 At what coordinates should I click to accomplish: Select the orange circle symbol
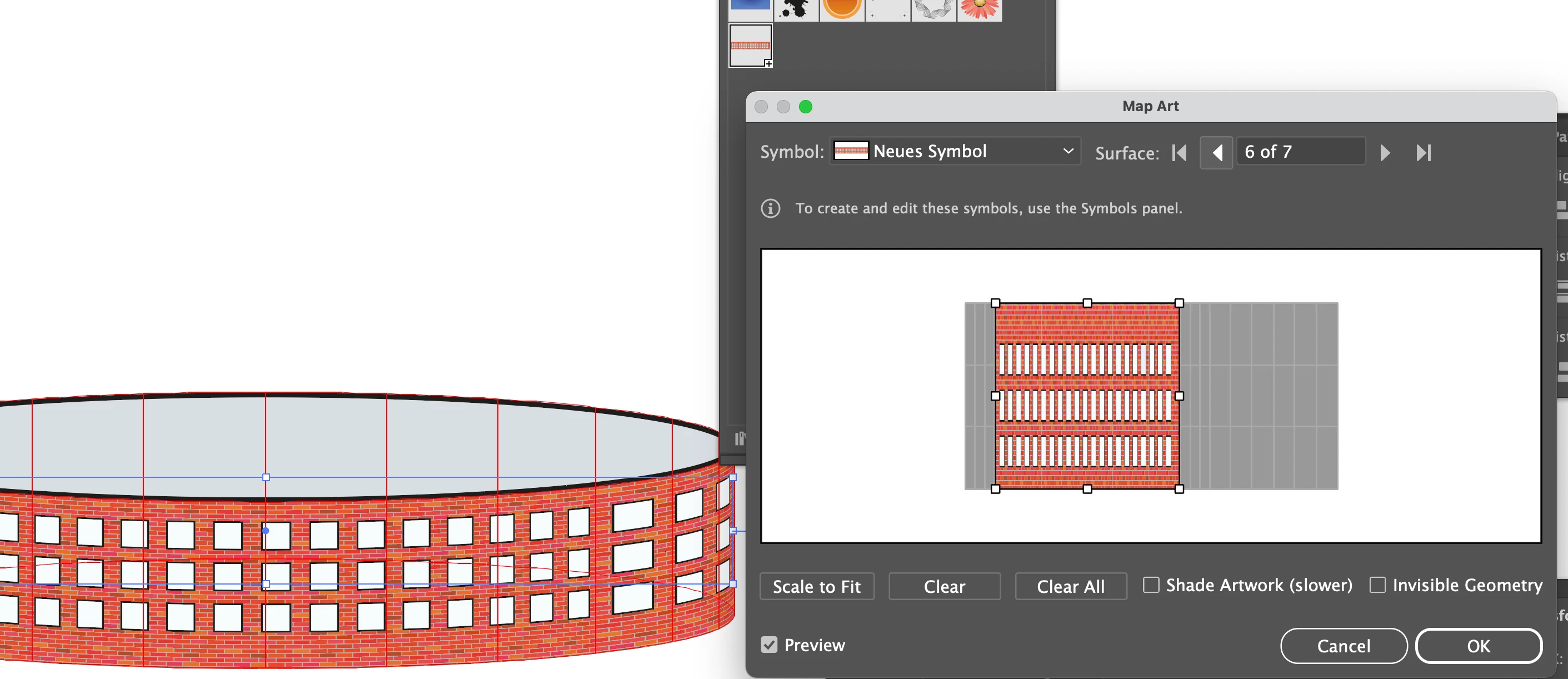tap(842, 9)
